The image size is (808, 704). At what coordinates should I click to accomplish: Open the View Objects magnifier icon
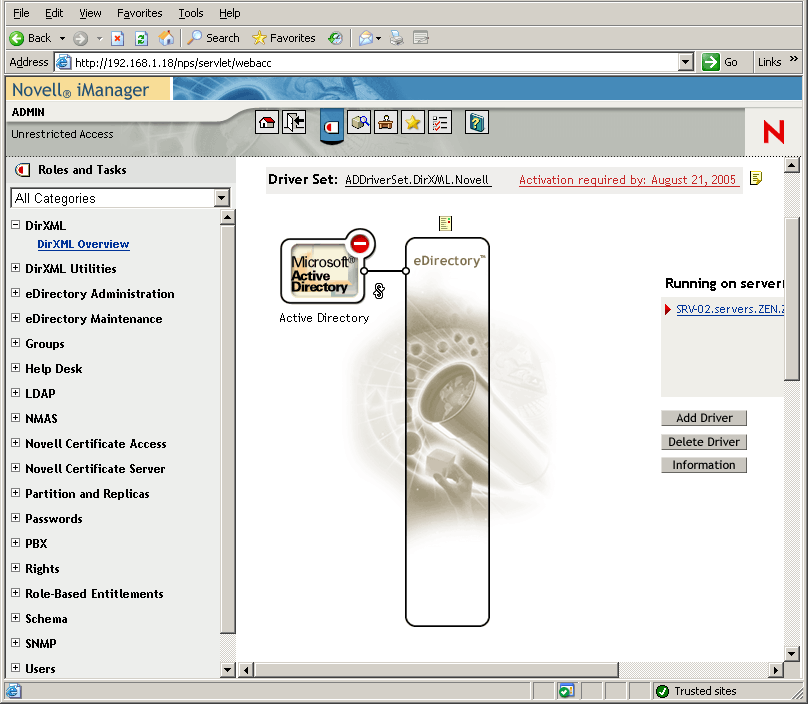[x=359, y=122]
